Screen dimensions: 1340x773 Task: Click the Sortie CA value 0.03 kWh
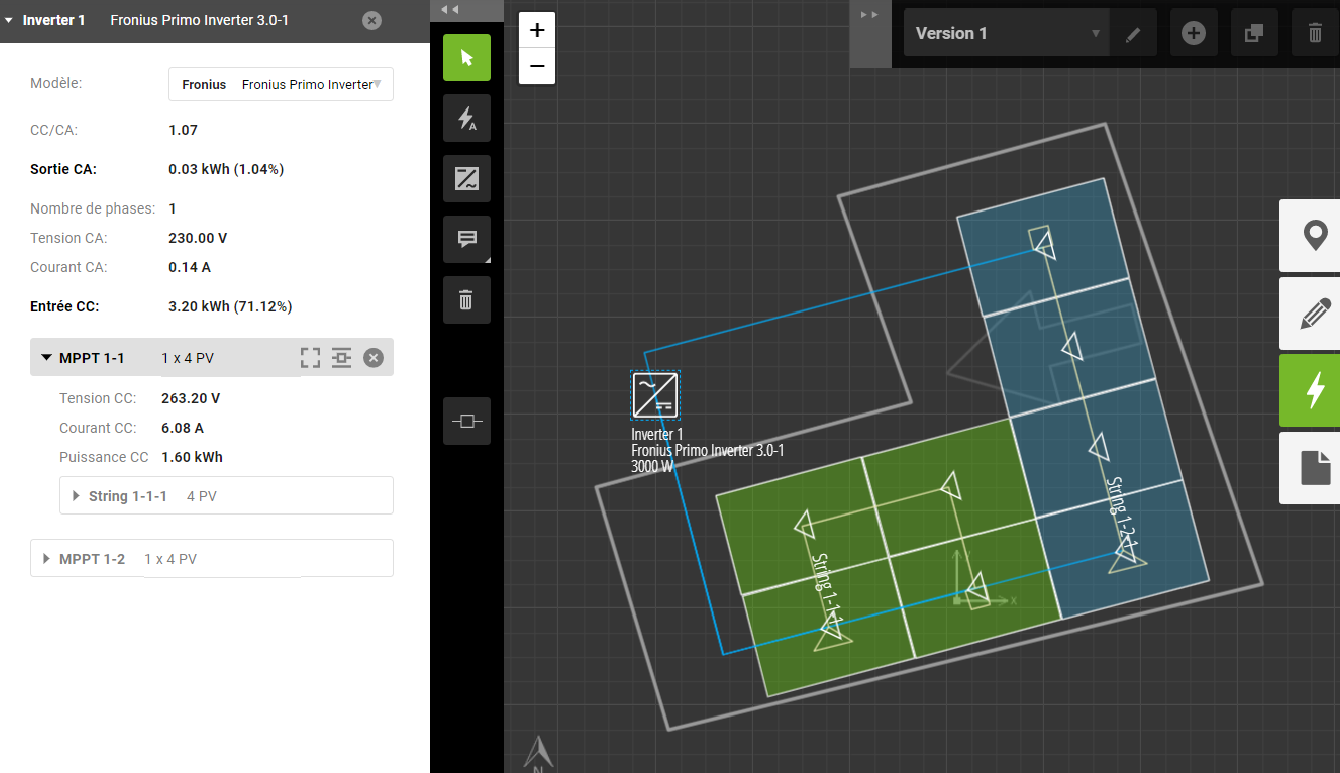(x=226, y=169)
